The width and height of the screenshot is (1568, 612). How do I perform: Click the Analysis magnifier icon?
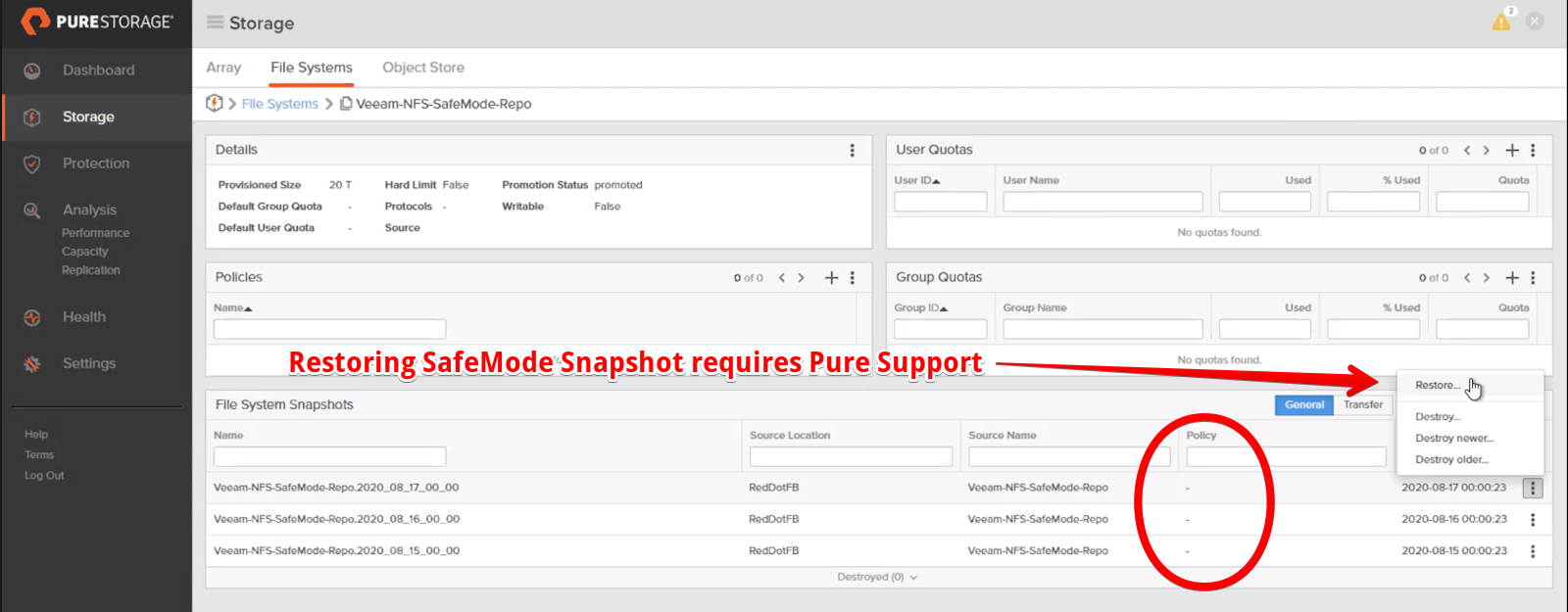coord(32,210)
